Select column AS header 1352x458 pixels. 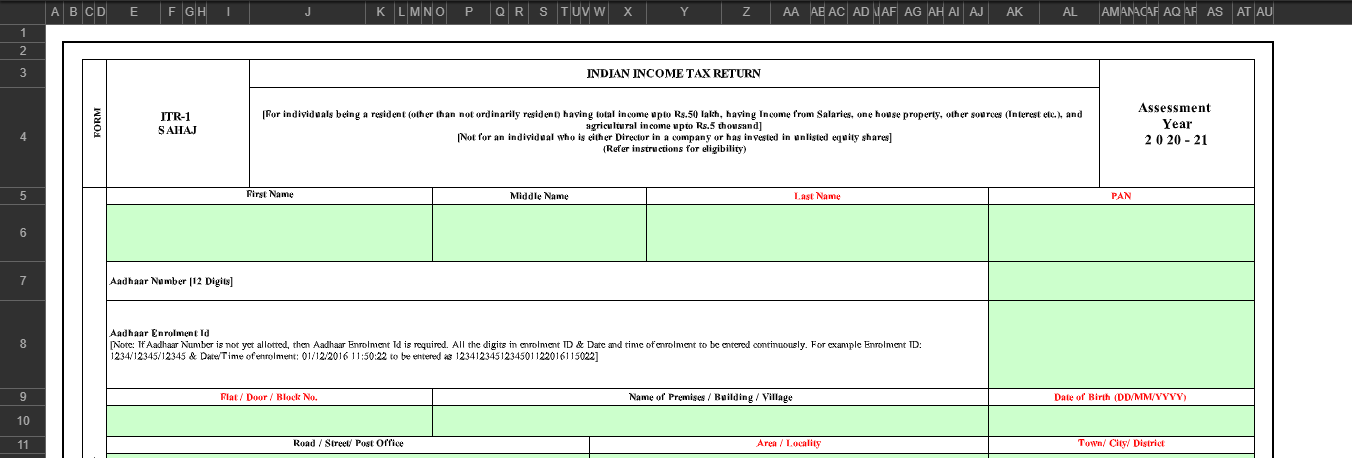[x=1215, y=12]
